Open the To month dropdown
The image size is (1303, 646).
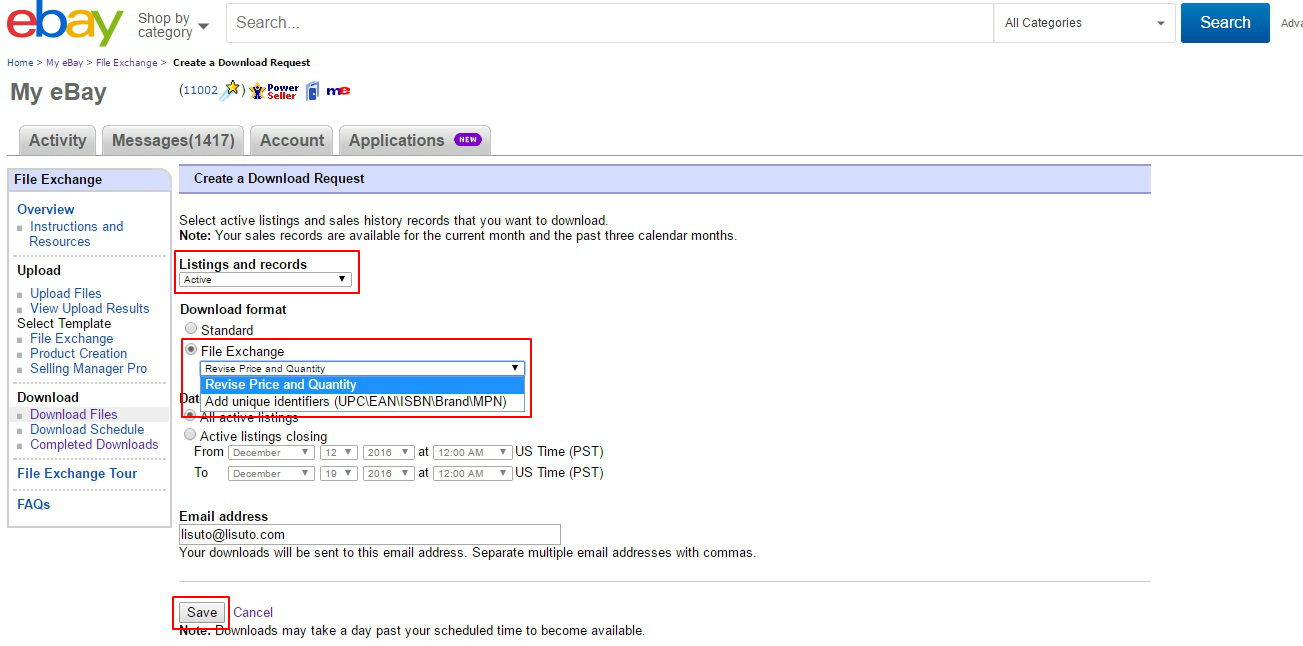[271, 473]
